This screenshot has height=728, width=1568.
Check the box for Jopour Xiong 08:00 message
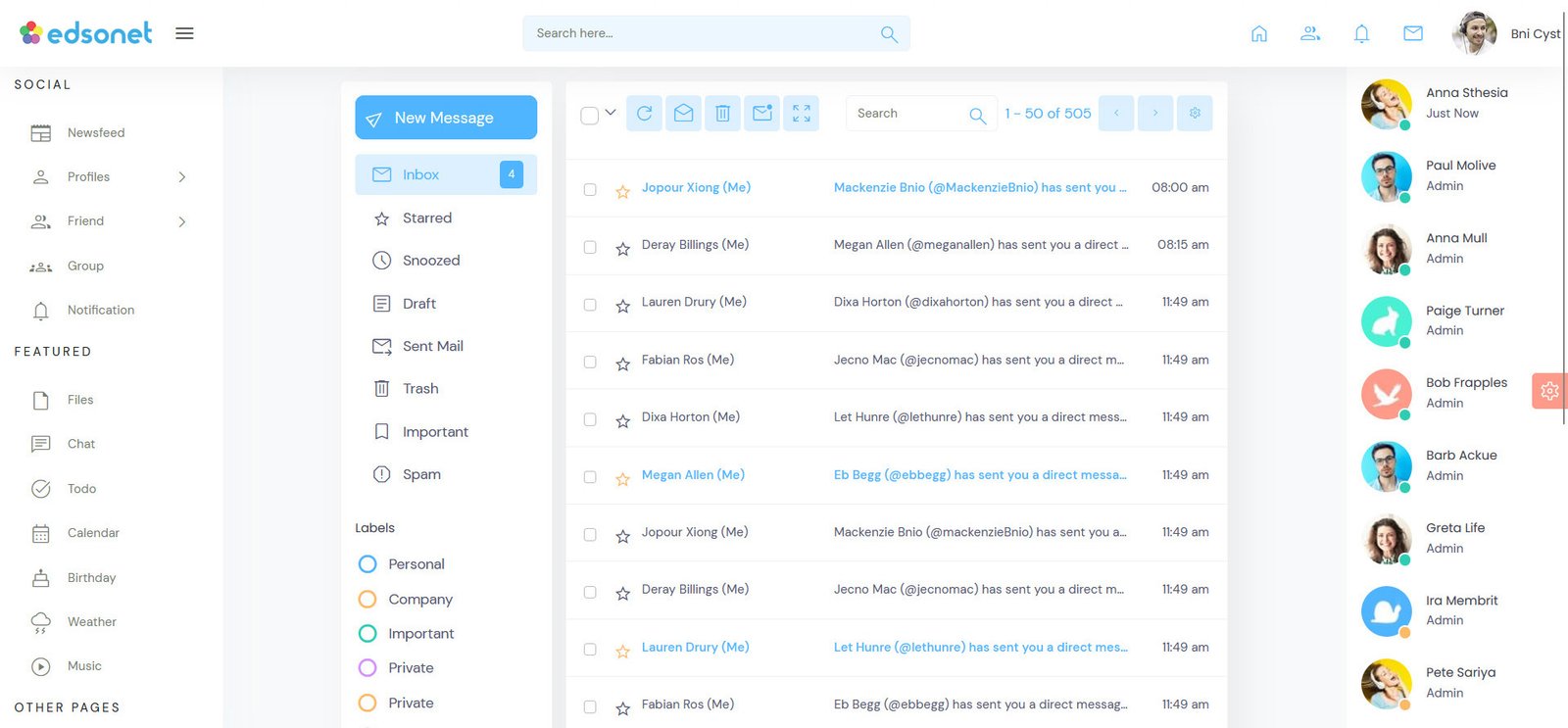click(x=590, y=189)
